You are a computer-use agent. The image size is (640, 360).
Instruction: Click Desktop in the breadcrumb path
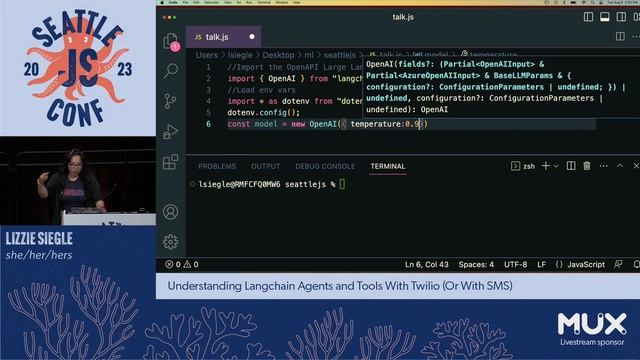tap(278, 55)
